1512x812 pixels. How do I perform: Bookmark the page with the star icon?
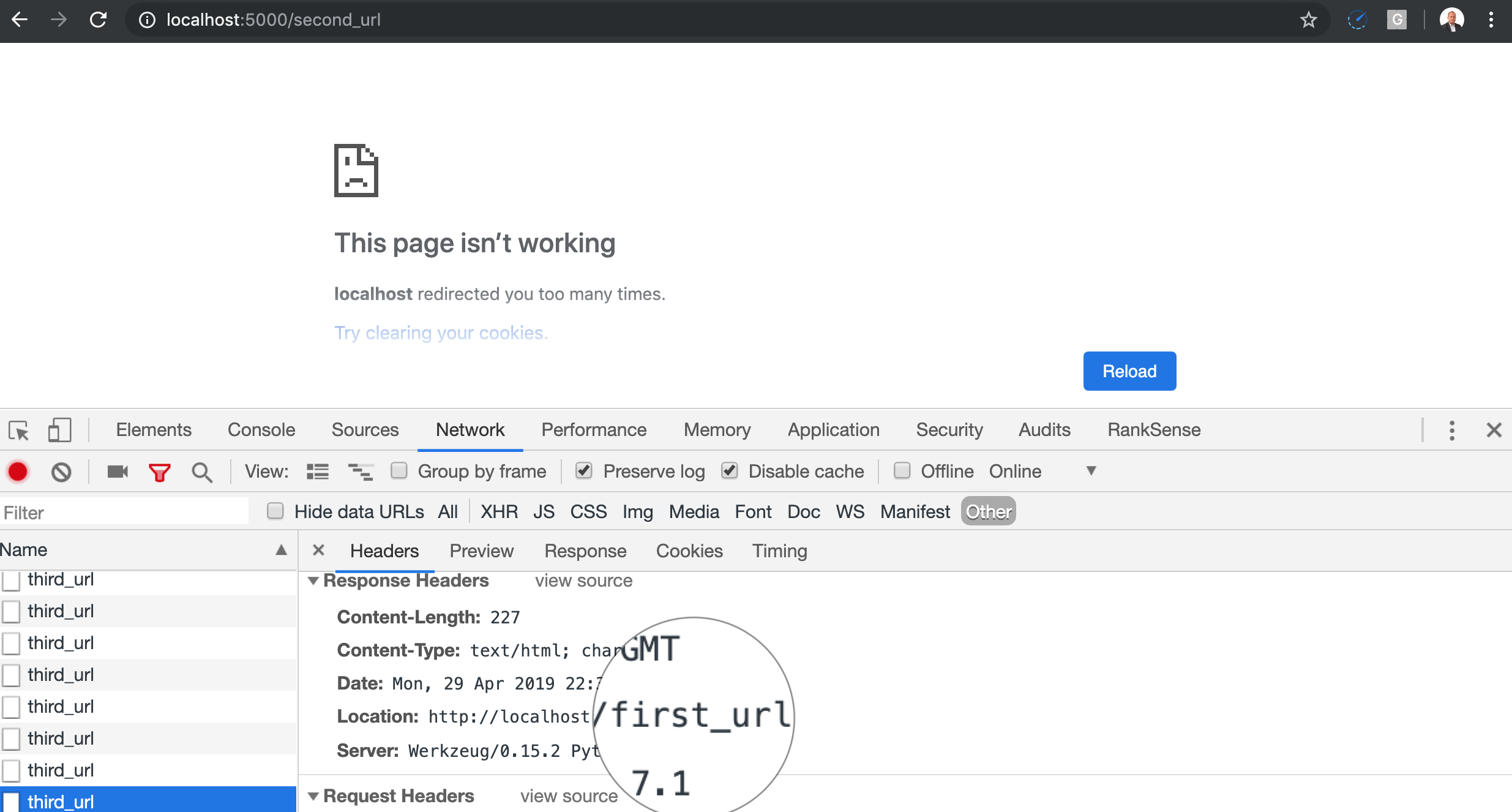click(1308, 20)
